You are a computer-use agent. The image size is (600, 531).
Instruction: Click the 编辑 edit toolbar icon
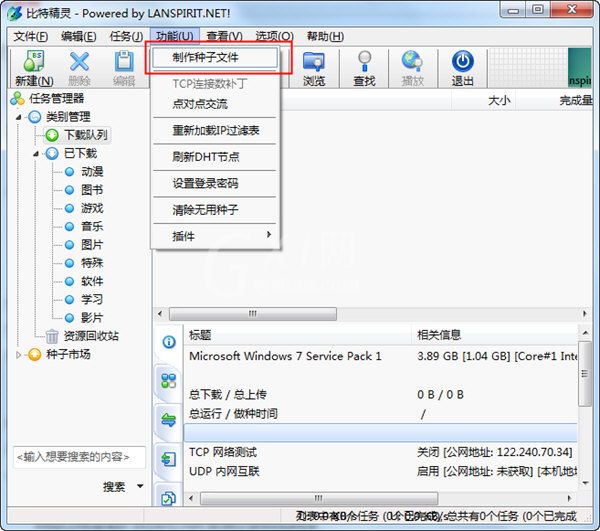coord(124,61)
